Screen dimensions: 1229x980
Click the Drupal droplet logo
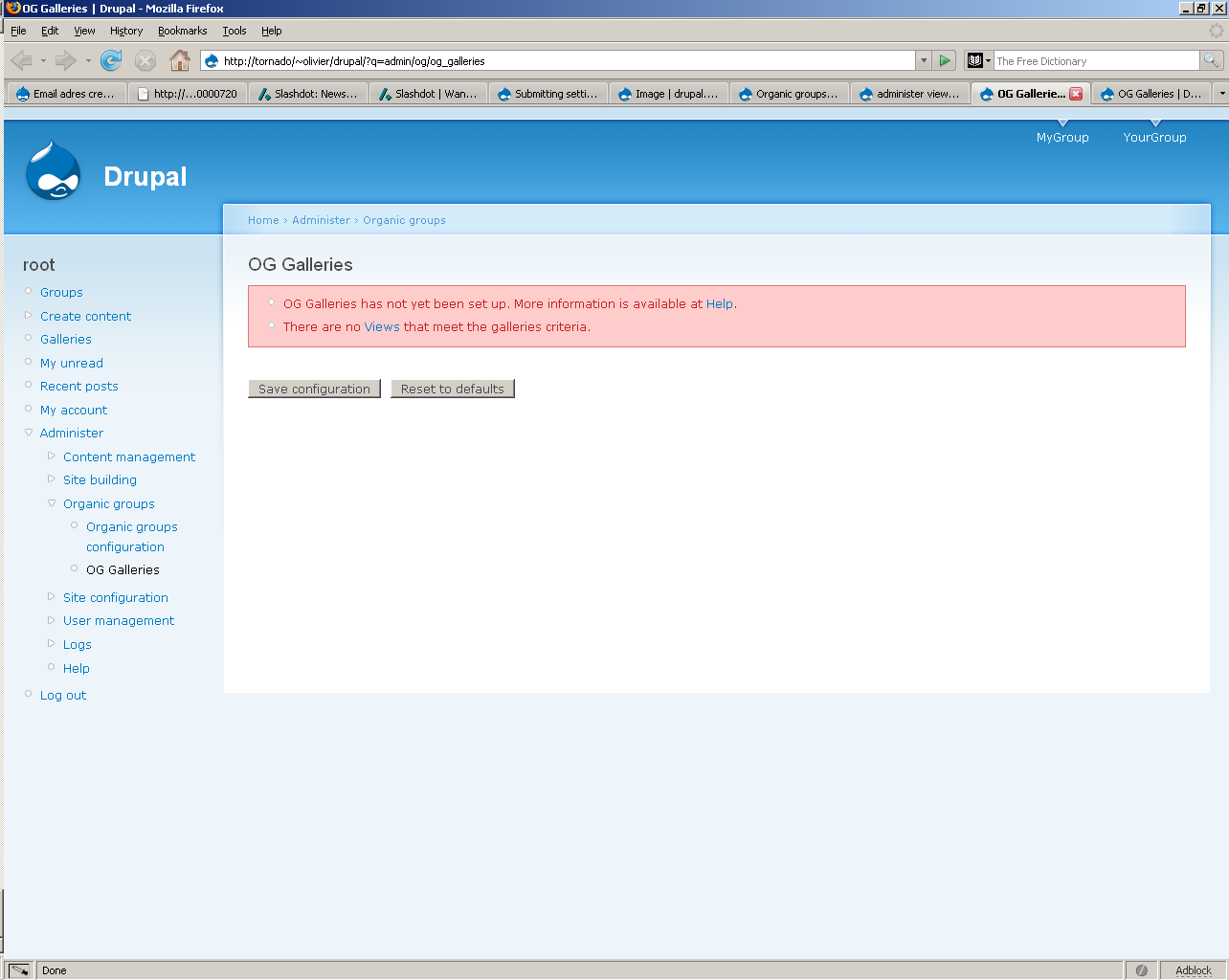coord(53,169)
